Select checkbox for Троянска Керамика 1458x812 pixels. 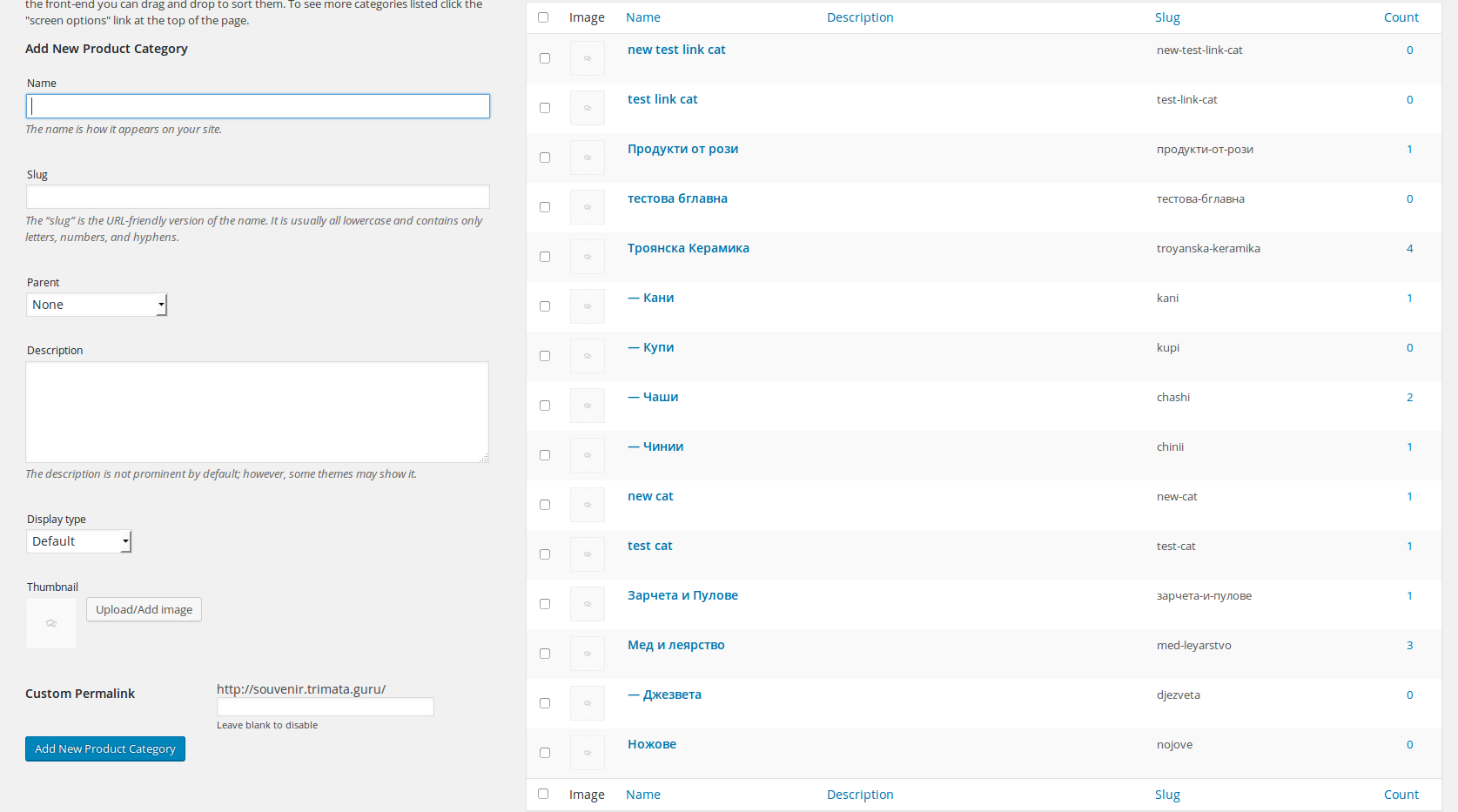[545, 257]
